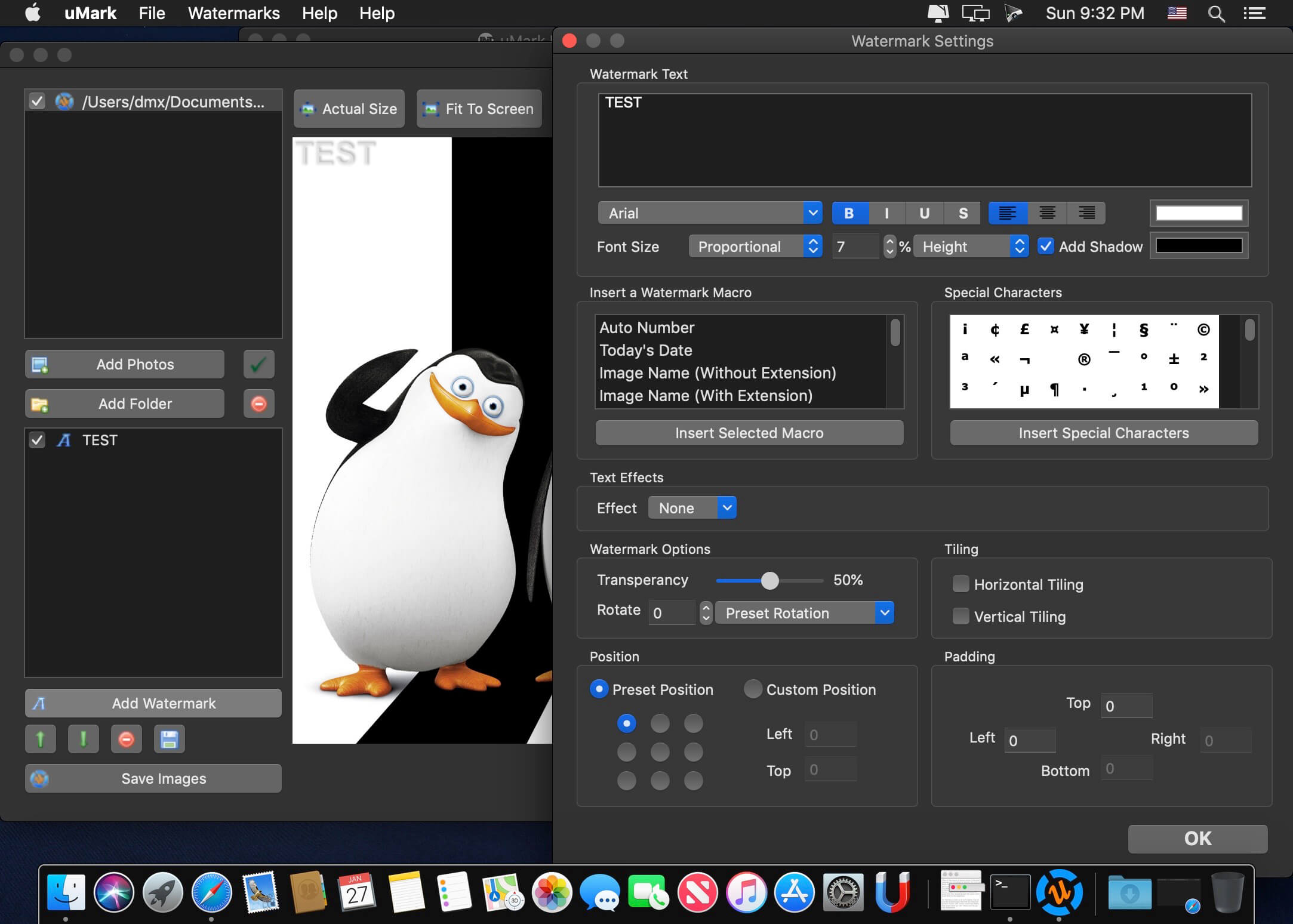Move watermark up with green arrow
1293x924 pixels.
tap(41, 740)
